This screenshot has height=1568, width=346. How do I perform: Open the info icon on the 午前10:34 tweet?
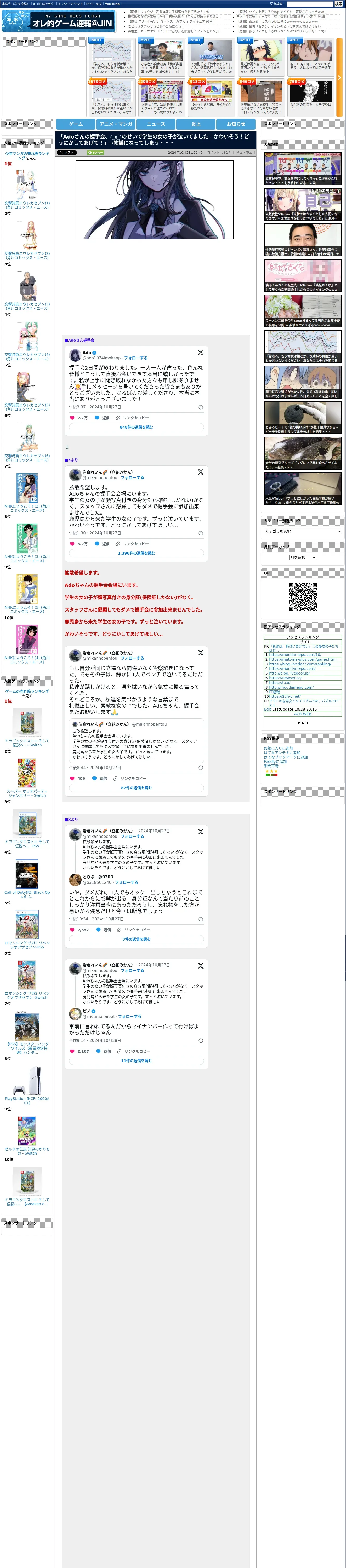coord(201,919)
